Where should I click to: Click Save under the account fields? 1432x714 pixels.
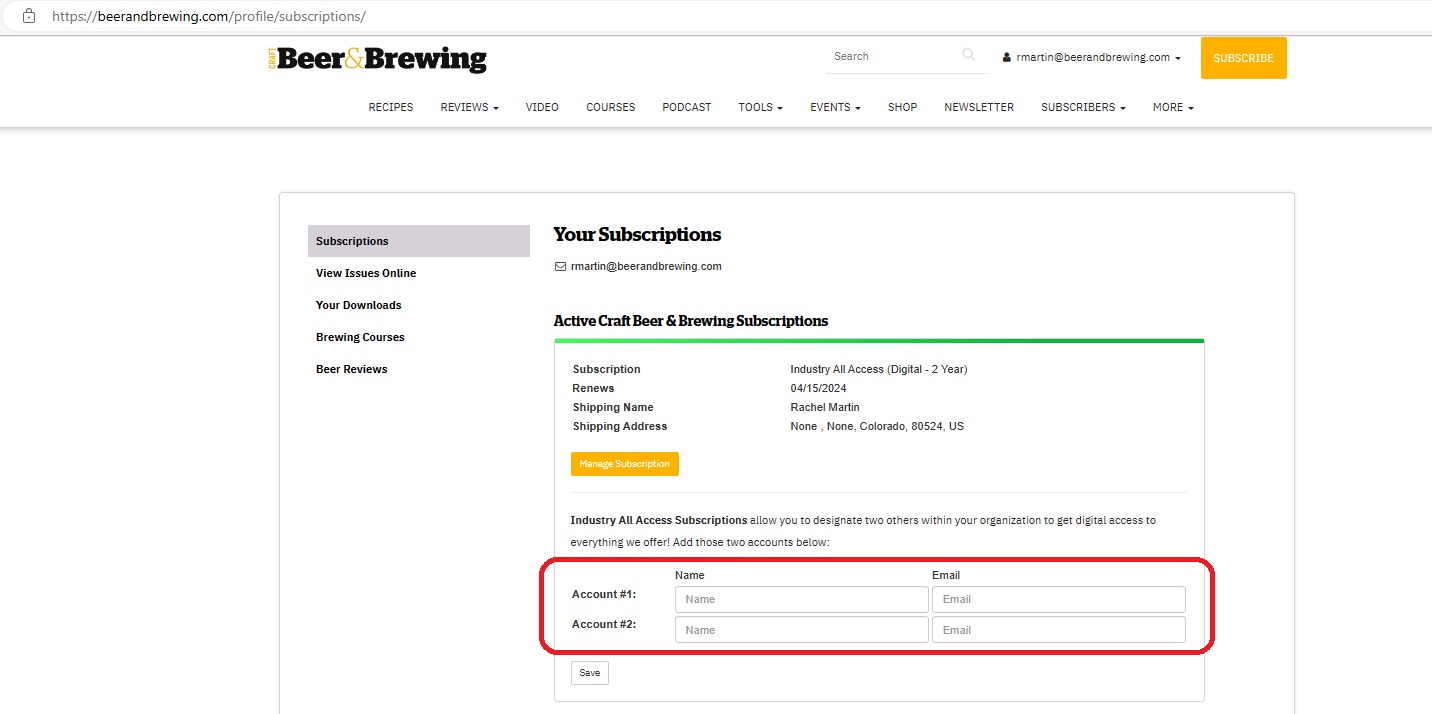click(x=590, y=673)
